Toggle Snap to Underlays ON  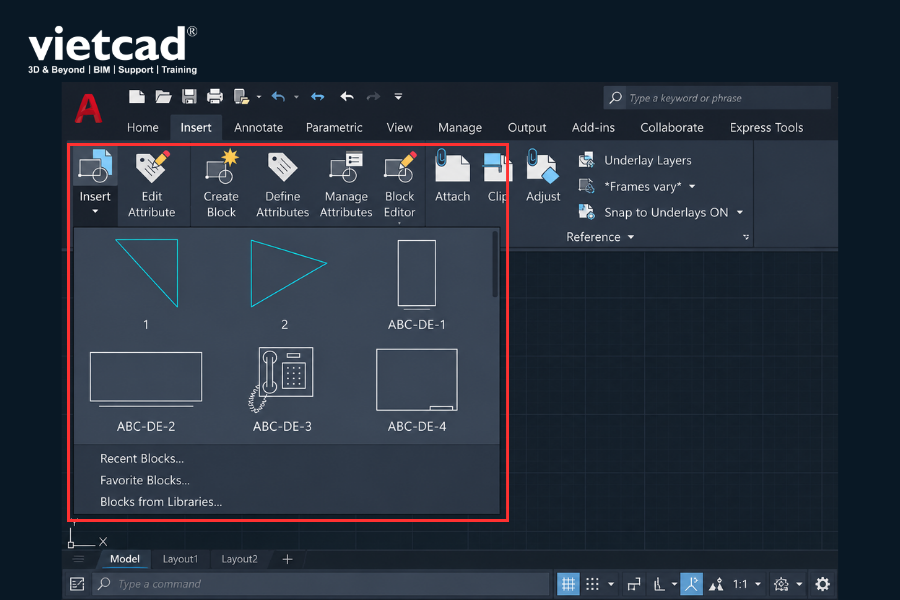coord(654,212)
